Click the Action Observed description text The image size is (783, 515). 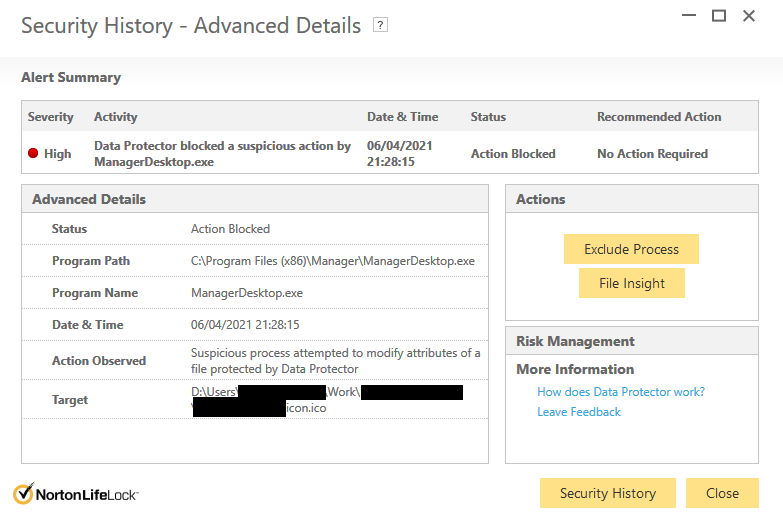pos(335,361)
